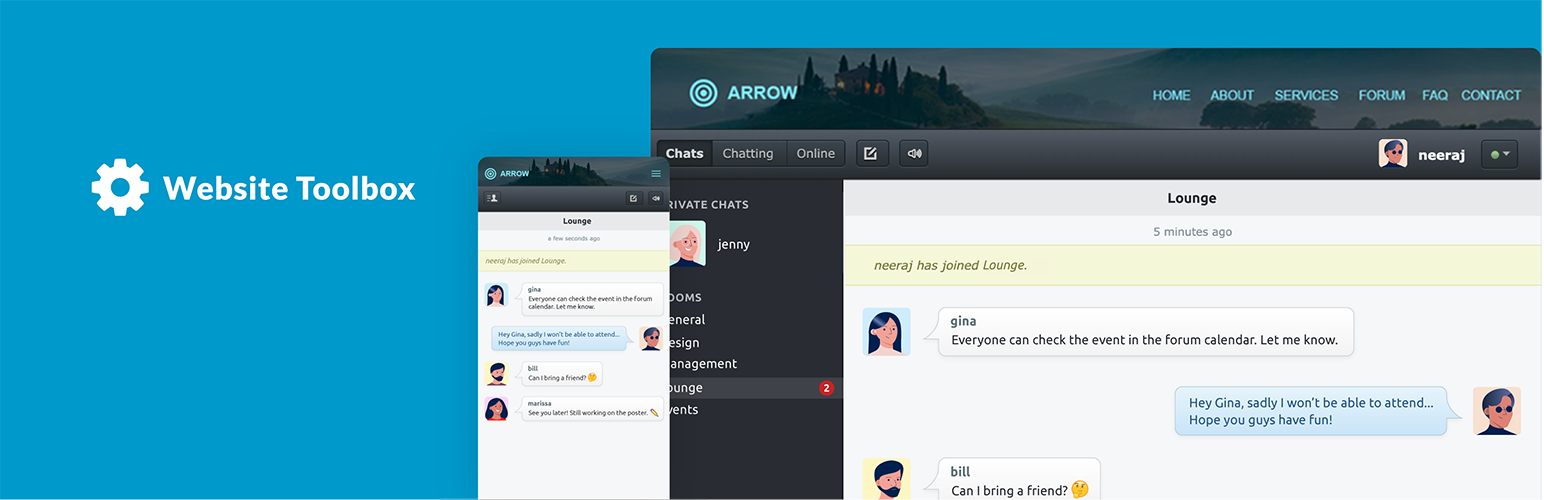Go to HOME in the site navigation
The height and width of the screenshot is (500, 1544).
click(x=1171, y=95)
